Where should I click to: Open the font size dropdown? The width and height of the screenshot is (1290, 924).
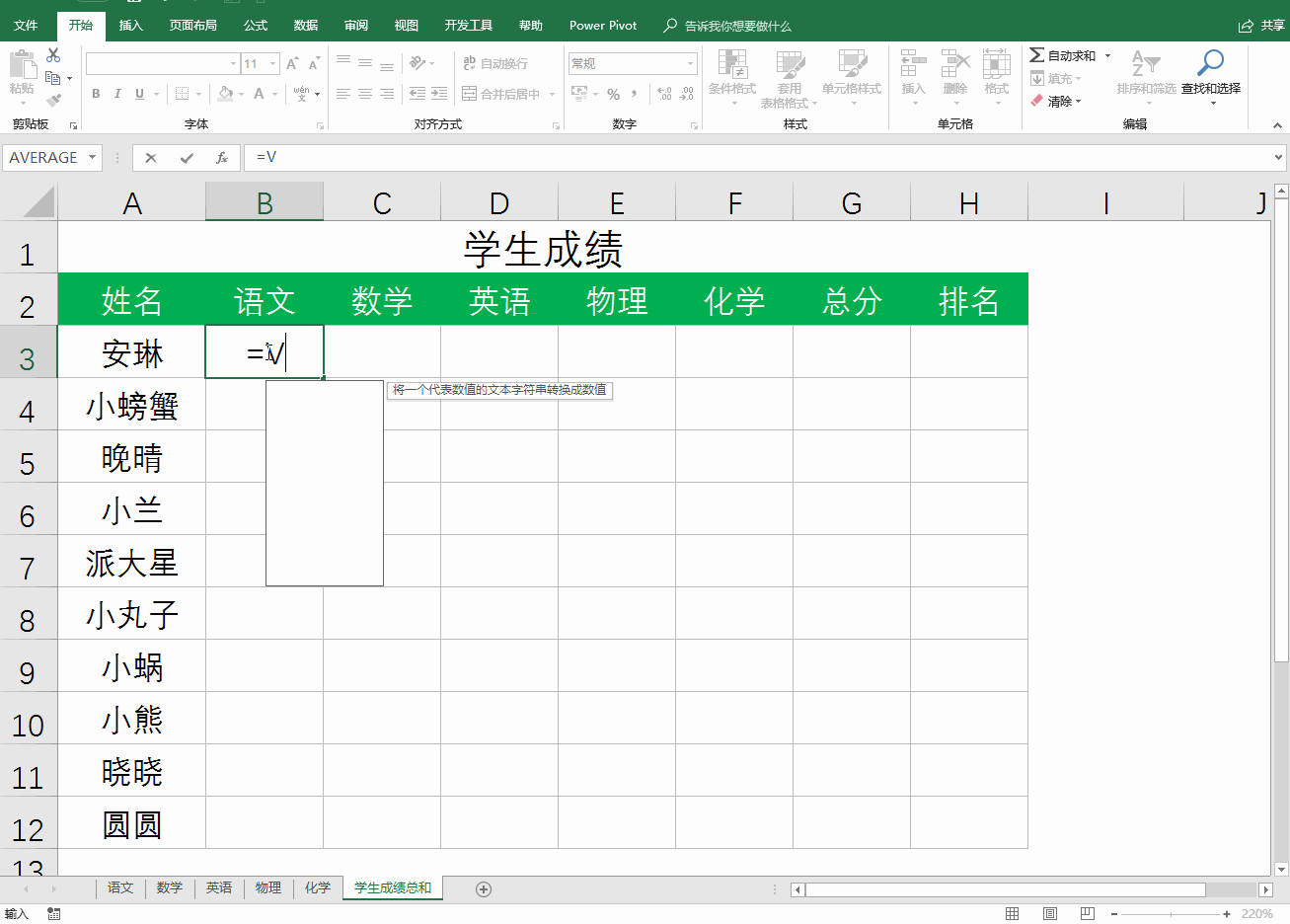click(x=273, y=63)
